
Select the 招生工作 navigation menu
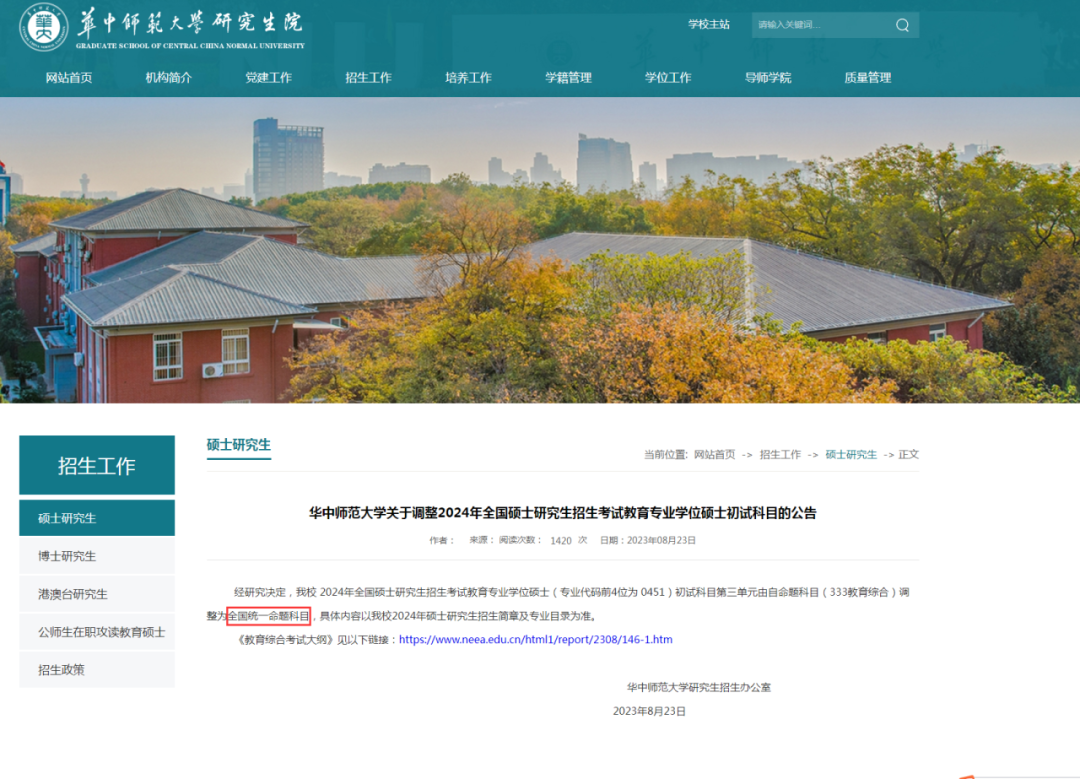(x=367, y=76)
